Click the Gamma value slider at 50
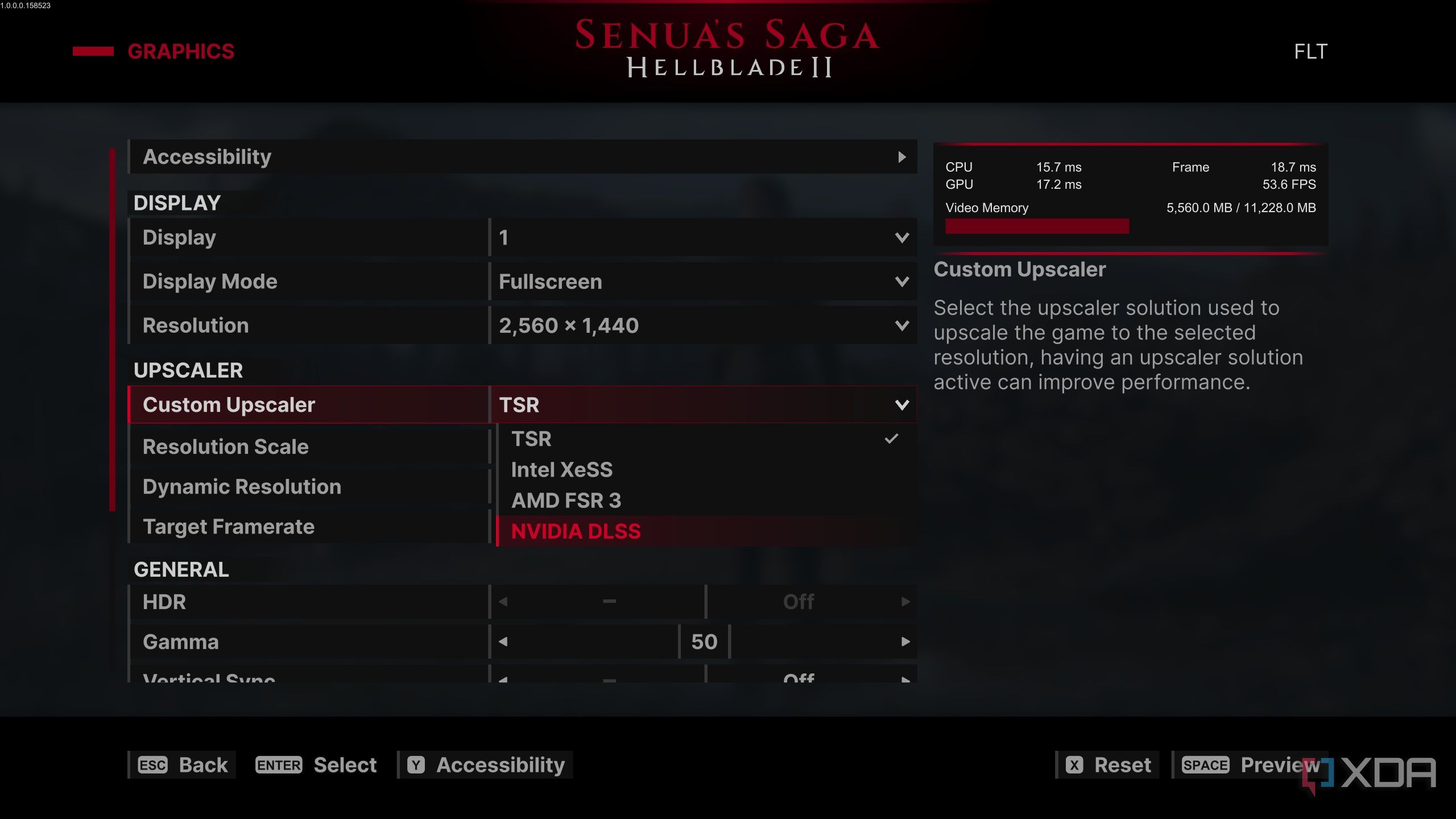 click(x=704, y=642)
